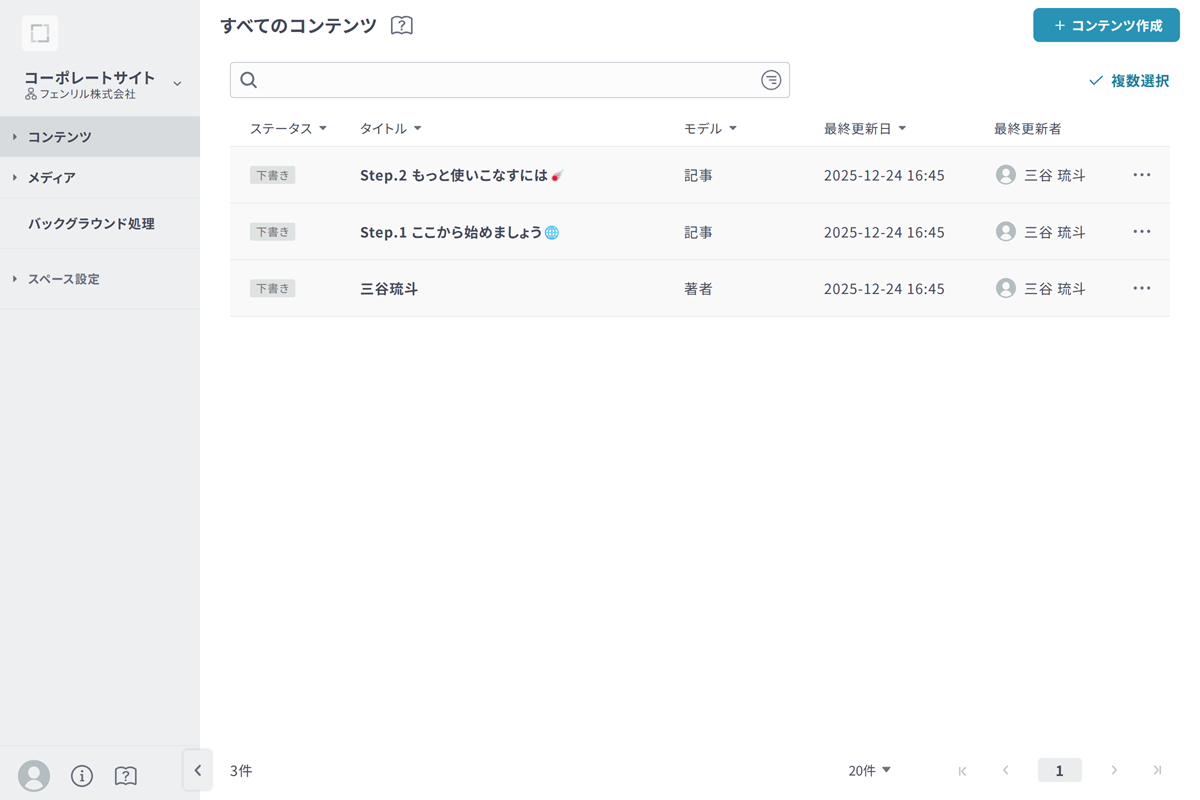Click the filter icon in search bar
The image size is (1200, 800).
[x=770, y=80]
